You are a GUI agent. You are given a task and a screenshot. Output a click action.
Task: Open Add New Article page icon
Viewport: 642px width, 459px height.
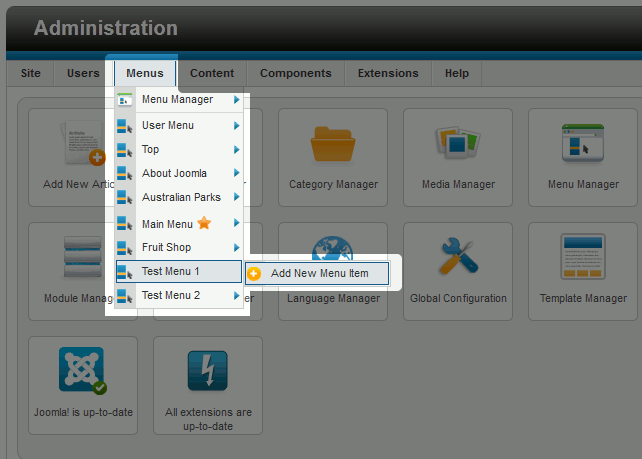coord(83,143)
